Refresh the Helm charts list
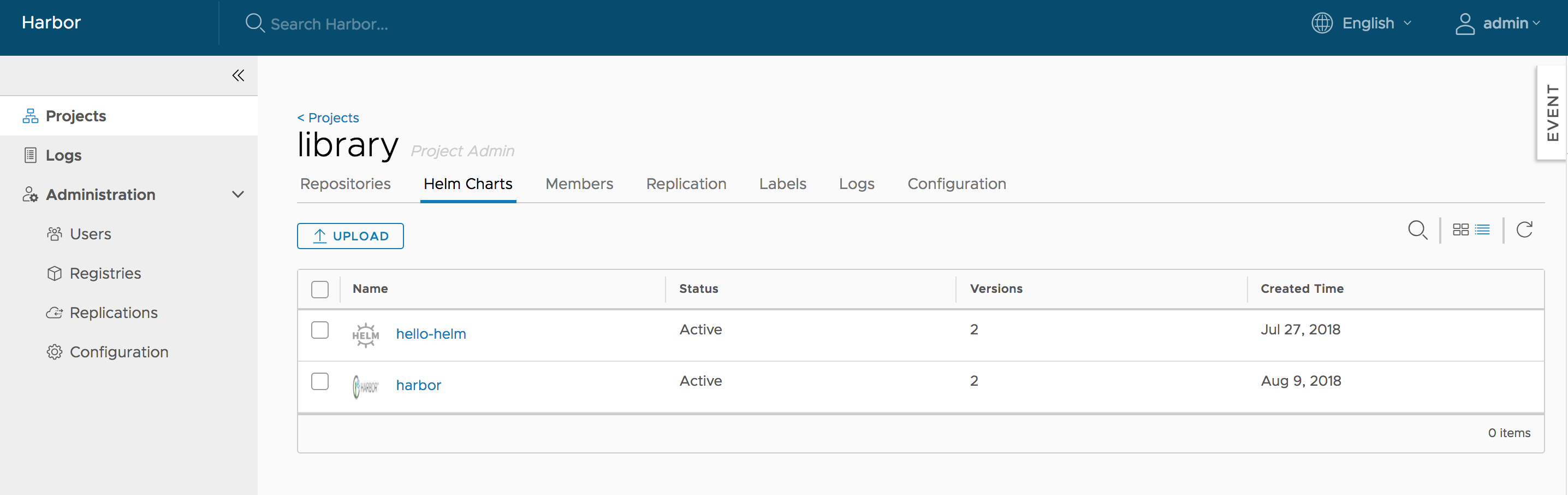Viewport: 1568px width, 495px height. [x=1524, y=229]
